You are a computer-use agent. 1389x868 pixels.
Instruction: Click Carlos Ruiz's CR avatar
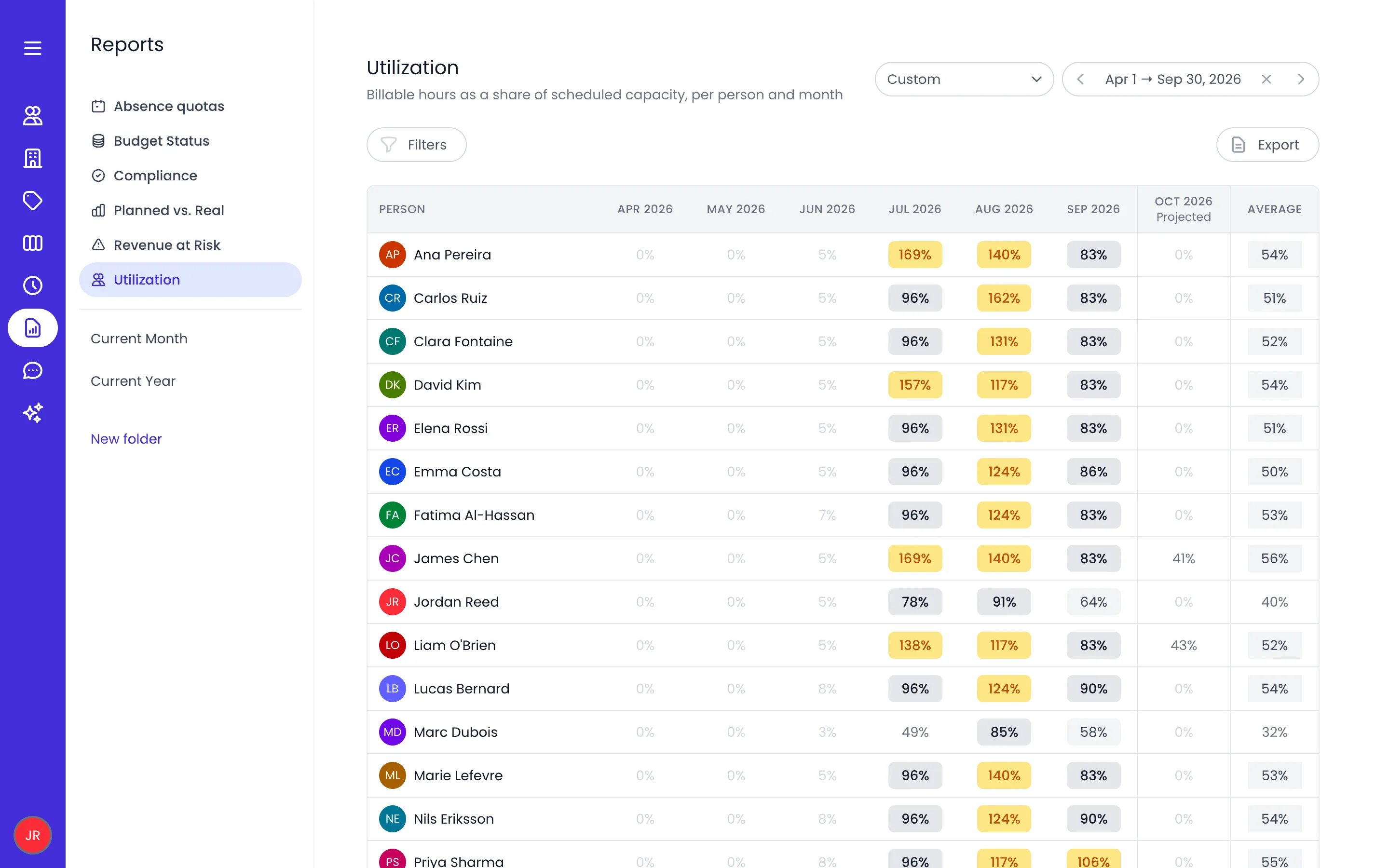pos(393,298)
